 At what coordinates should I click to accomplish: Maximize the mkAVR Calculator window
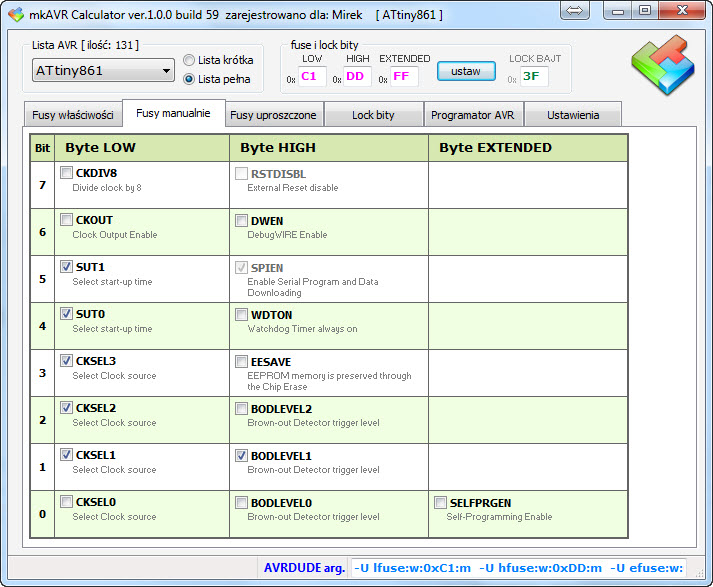[645, 10]
